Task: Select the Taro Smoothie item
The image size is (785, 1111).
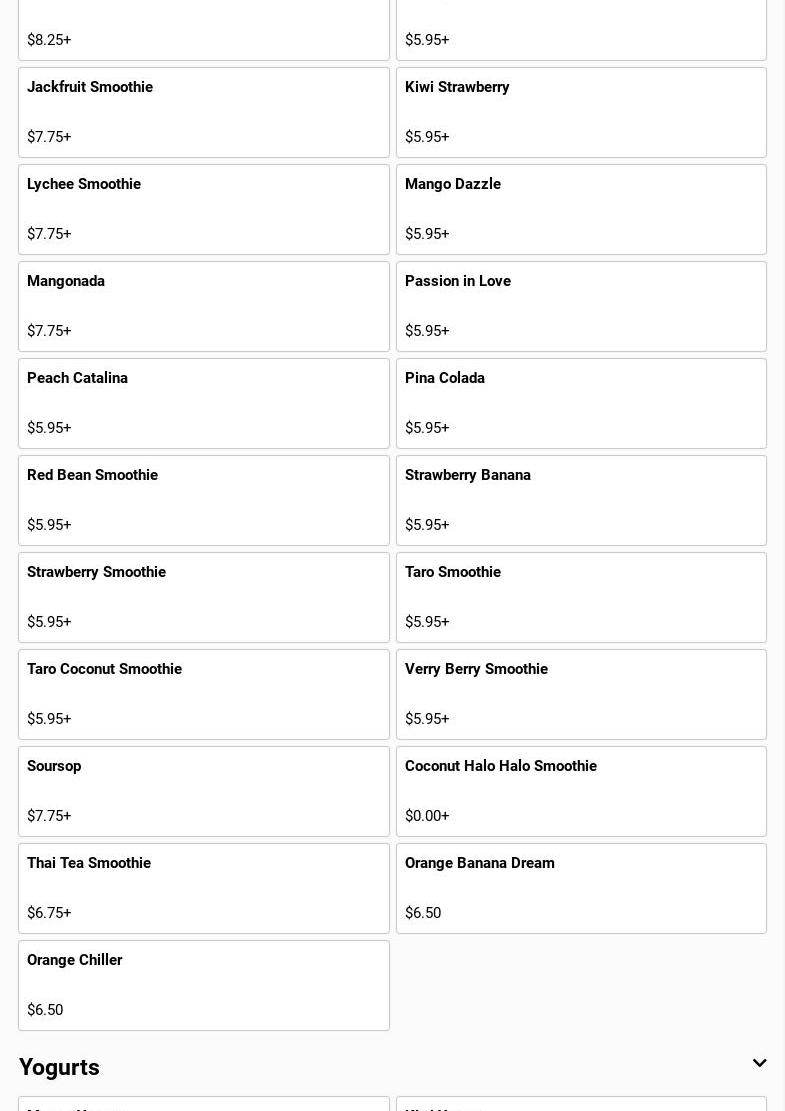Action: coord(581,597)
